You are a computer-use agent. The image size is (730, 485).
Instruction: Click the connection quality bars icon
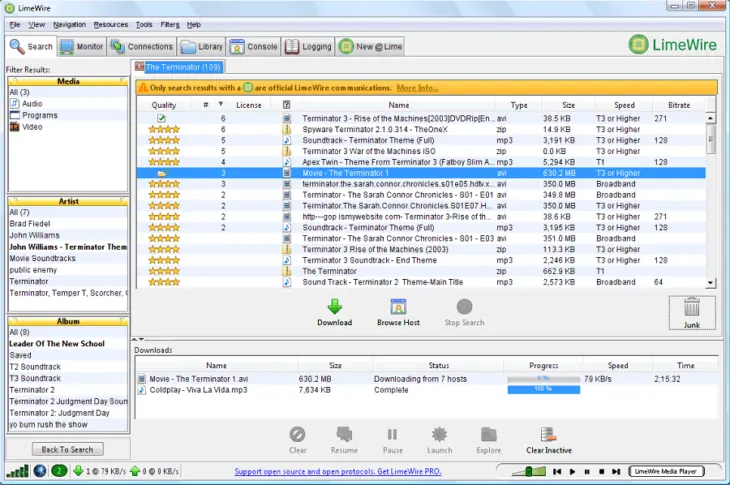coord(18,471)
